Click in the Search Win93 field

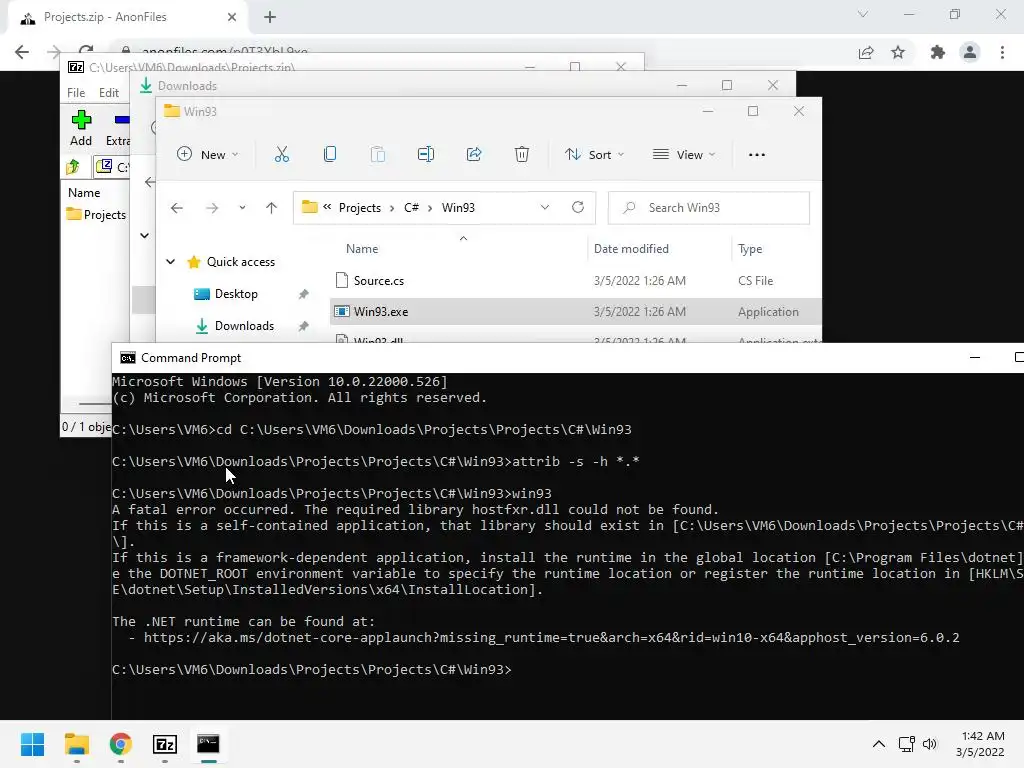coord(709,208)
